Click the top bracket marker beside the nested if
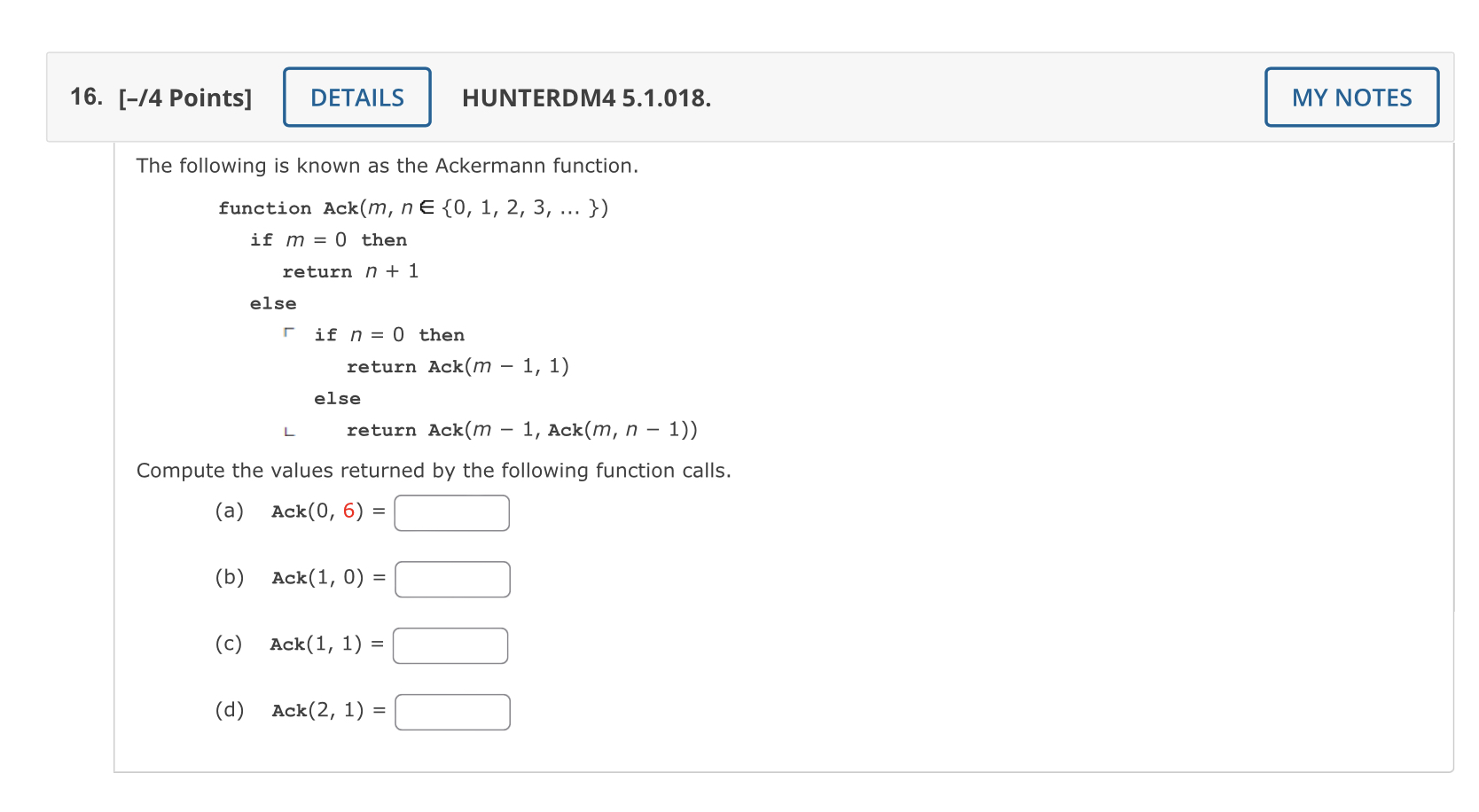Image resolution: width=1479 pixels, height=812 pixels. pos(289,333)
